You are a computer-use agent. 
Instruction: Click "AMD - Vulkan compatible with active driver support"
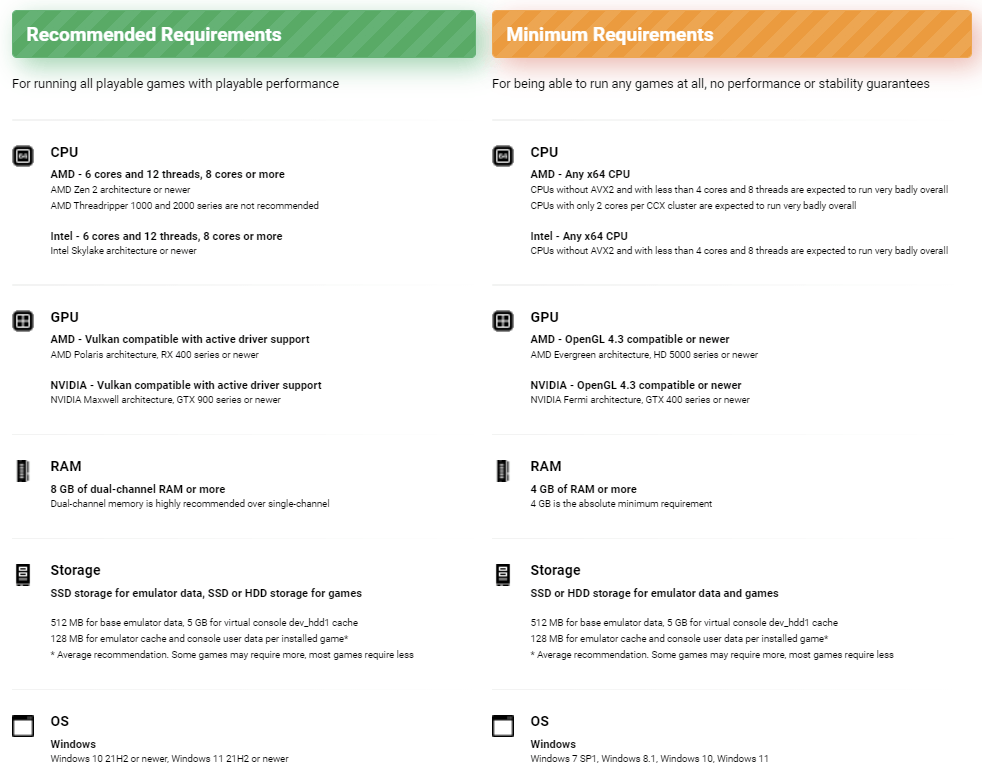(x=180, y=339)
